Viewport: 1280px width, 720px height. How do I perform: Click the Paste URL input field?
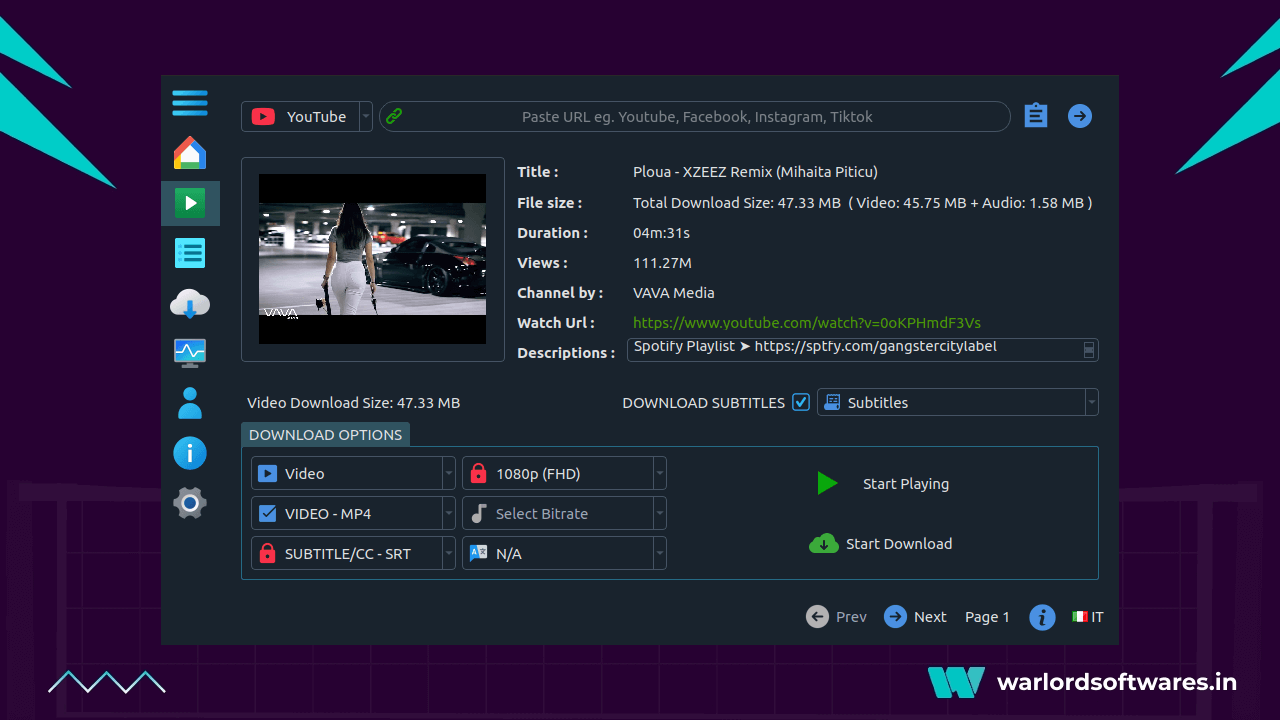point(695,116)
